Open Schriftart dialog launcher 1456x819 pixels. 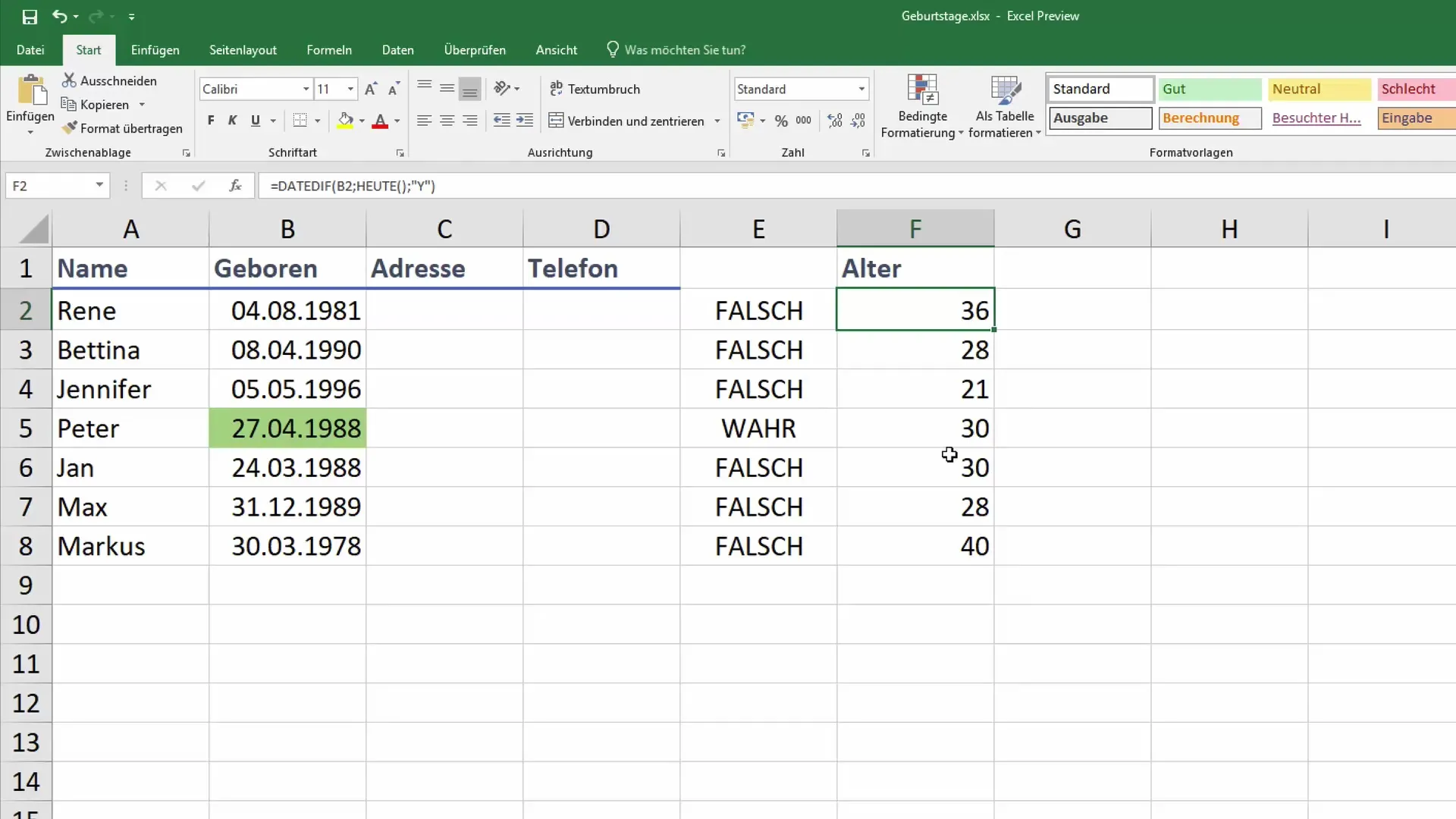pyautogui.click(x=400, y=153)
